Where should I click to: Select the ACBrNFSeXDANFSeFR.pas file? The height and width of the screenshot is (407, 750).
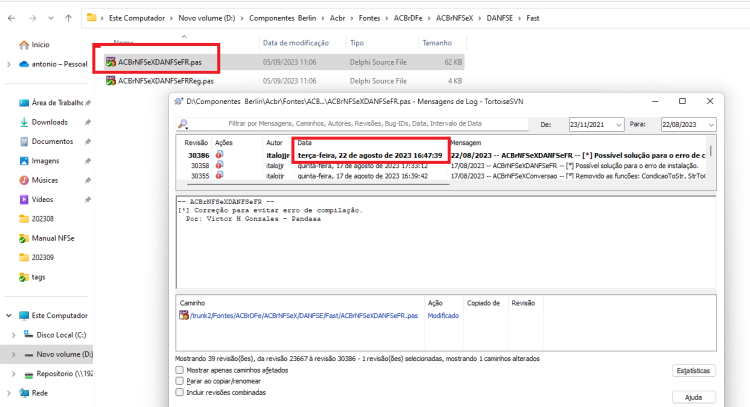tap(285, 62)
